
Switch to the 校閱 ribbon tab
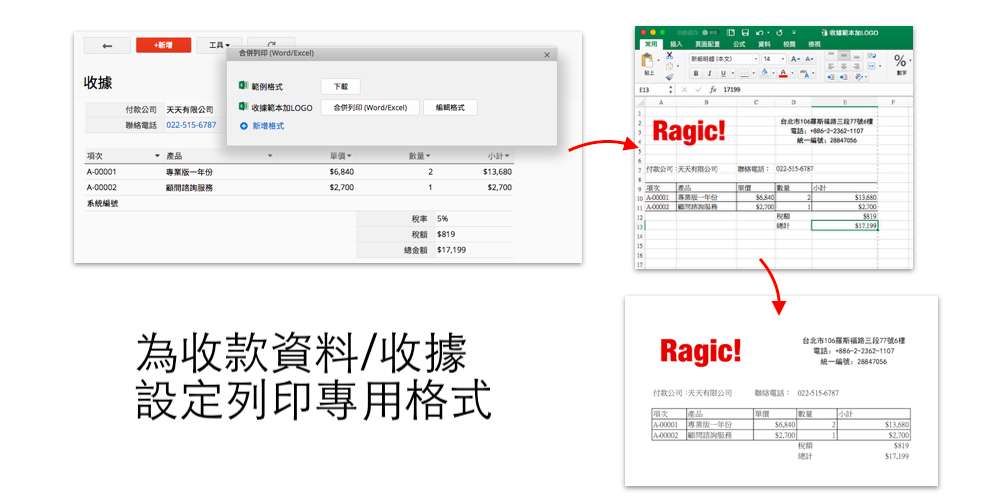[x=789, y=44]
